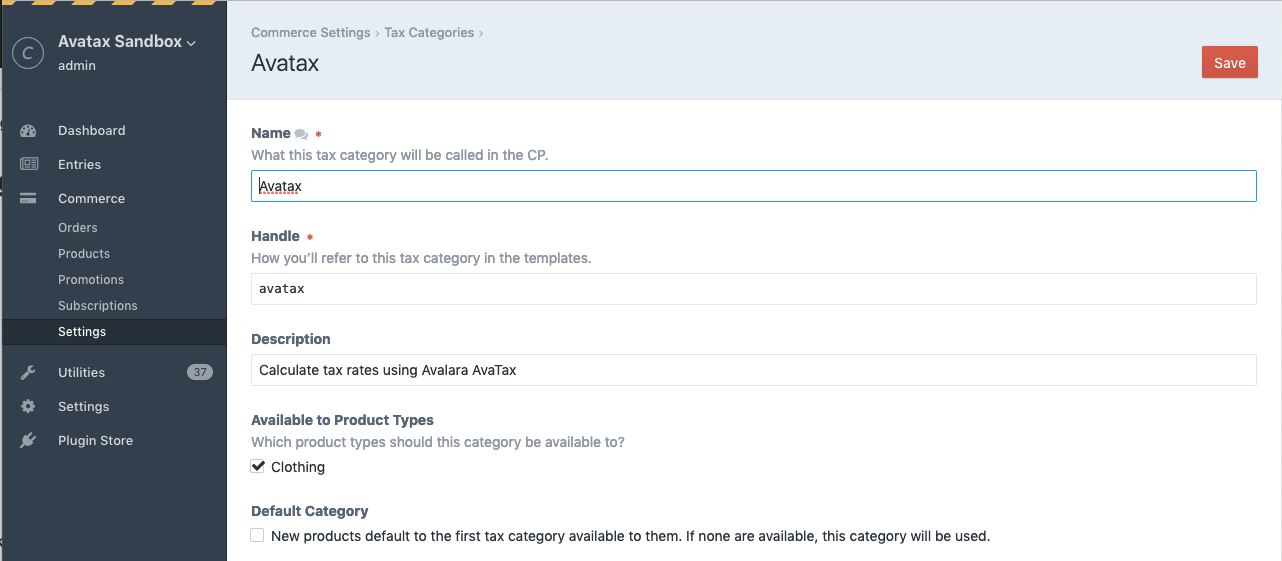
Task: Click the translation bubble icon beside Name
Action: (301, 134)
